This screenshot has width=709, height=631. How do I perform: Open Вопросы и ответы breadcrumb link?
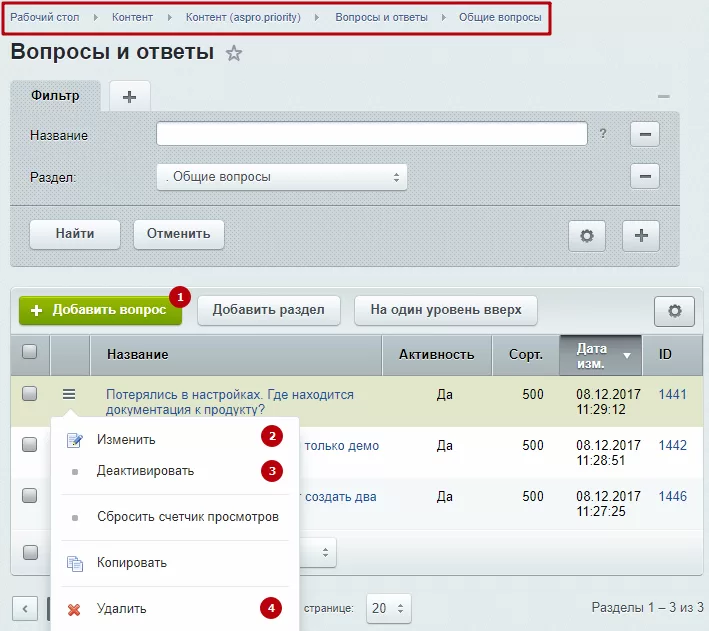pyautogui.click(x=381, y=17)
